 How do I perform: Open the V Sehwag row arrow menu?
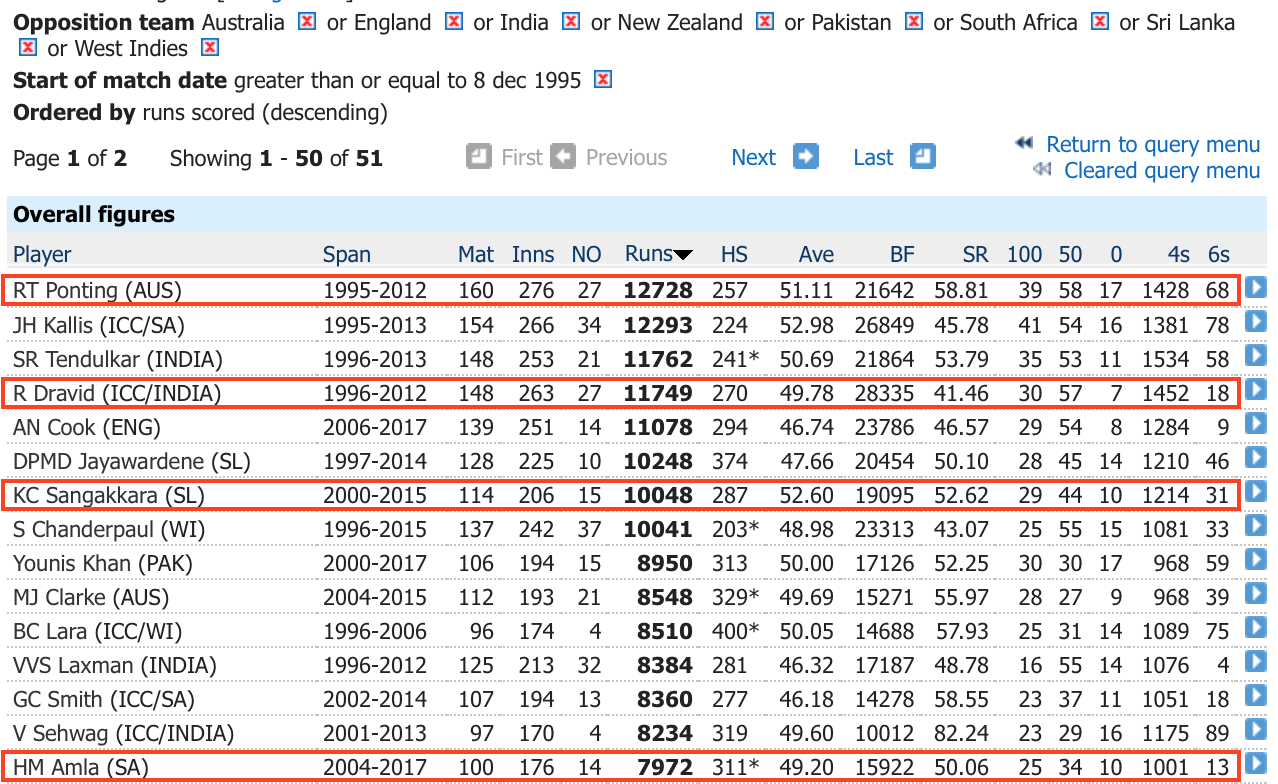[x=1255, y=730]
